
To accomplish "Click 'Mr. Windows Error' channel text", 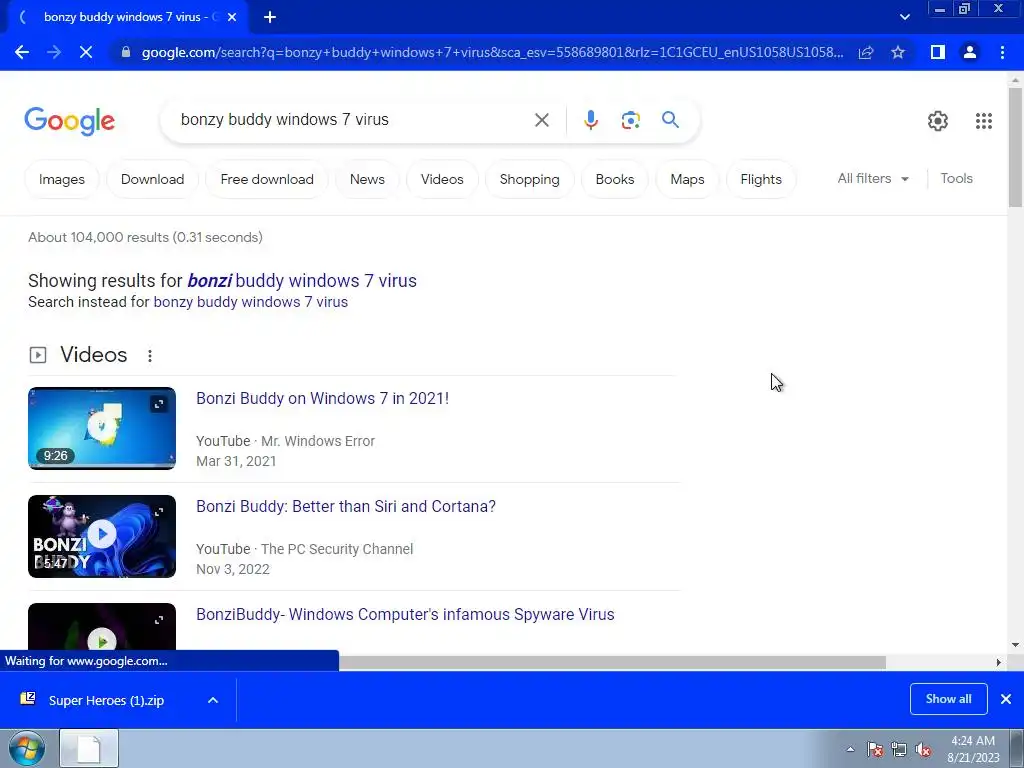I will tap(318, 441).
